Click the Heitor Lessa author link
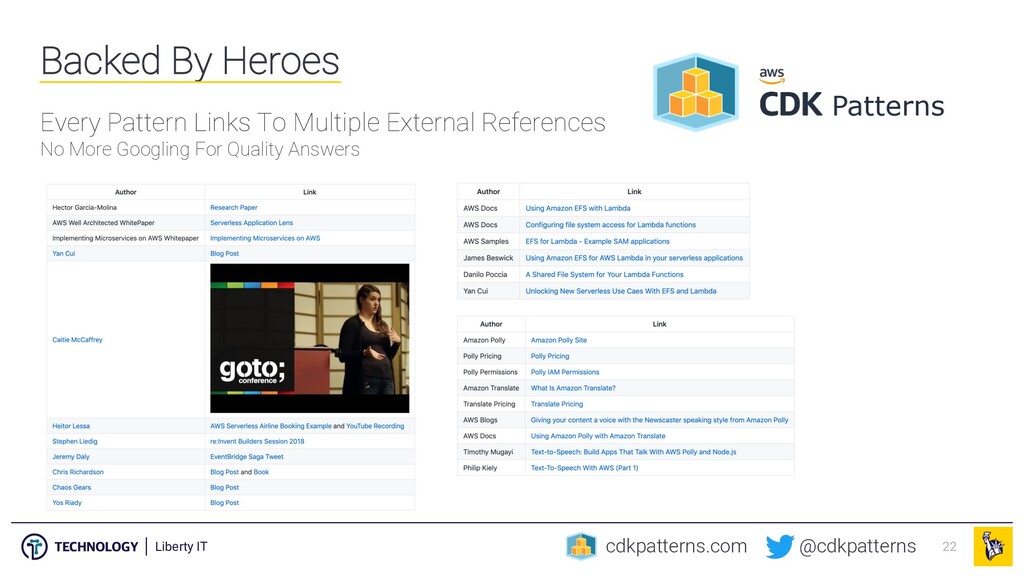Image resolution: width=1024 pixels, height=576 pixels. click(x=71, y=426)
